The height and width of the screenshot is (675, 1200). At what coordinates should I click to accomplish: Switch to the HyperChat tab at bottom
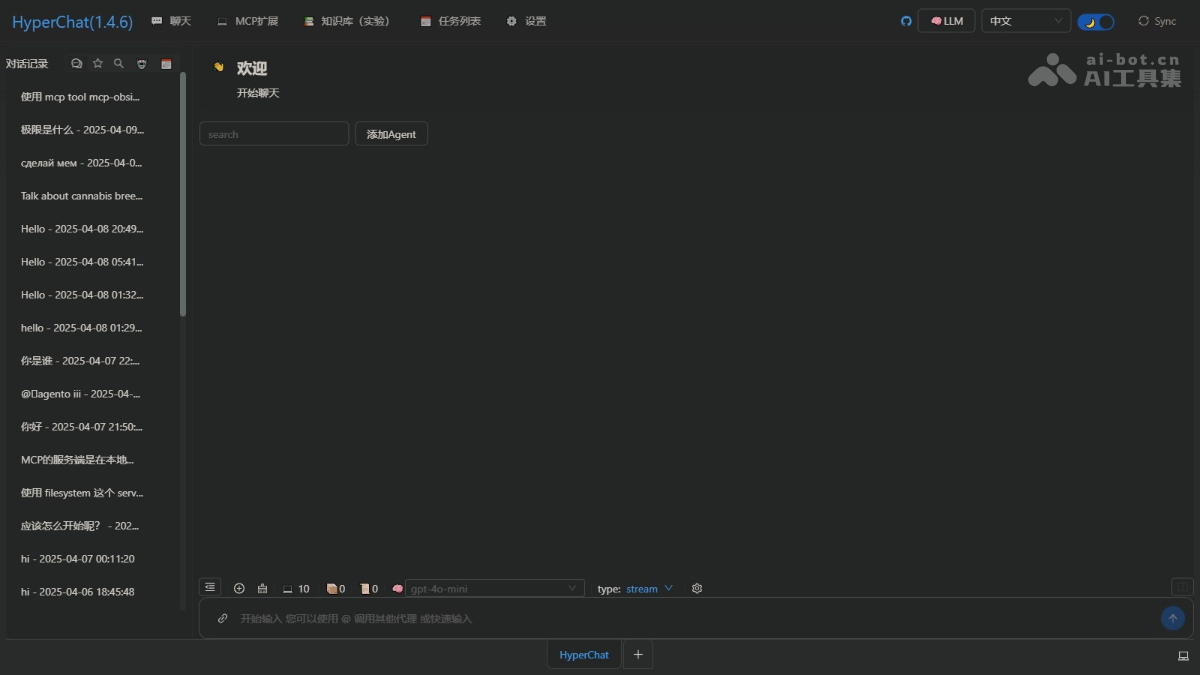point(583,655)
